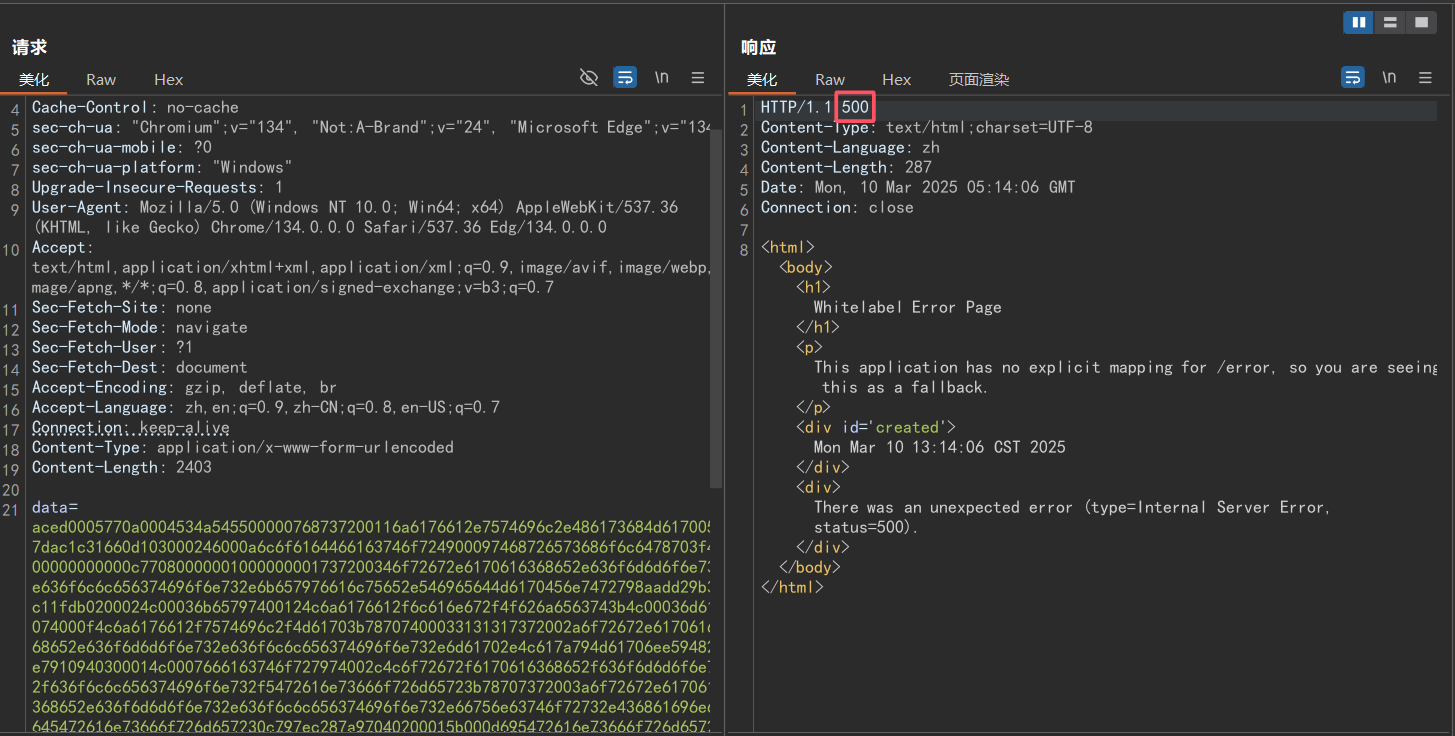Open response panel hamburger options menu
This screenshot has height=736, width=1455.
click(1425, 77)
